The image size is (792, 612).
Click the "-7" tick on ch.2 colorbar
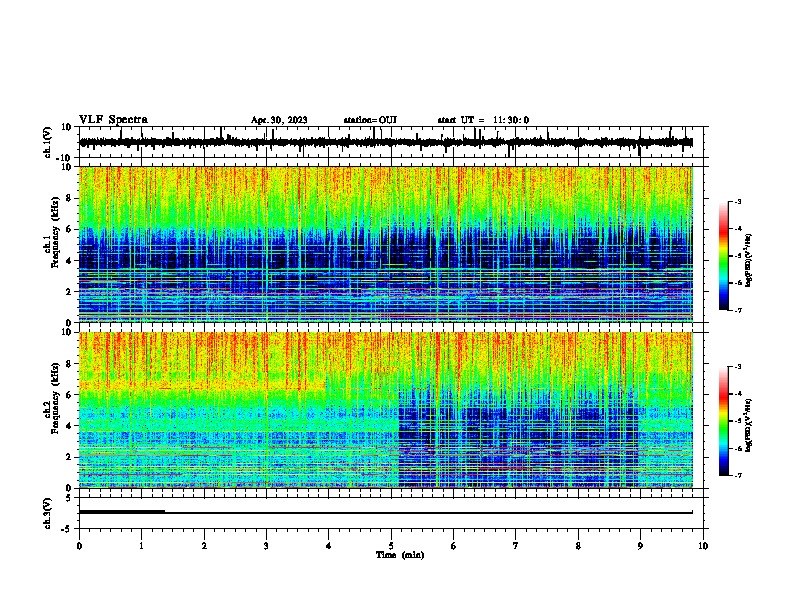click(737, 475)
